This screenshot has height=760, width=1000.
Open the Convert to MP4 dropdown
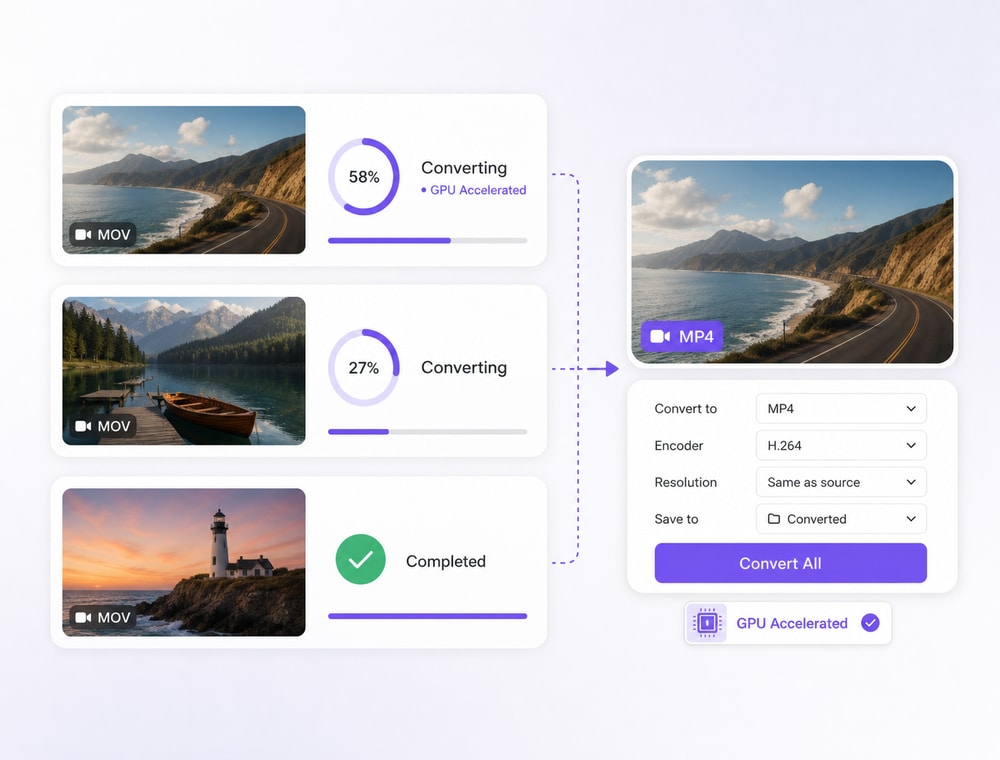[x=841, y=409]
